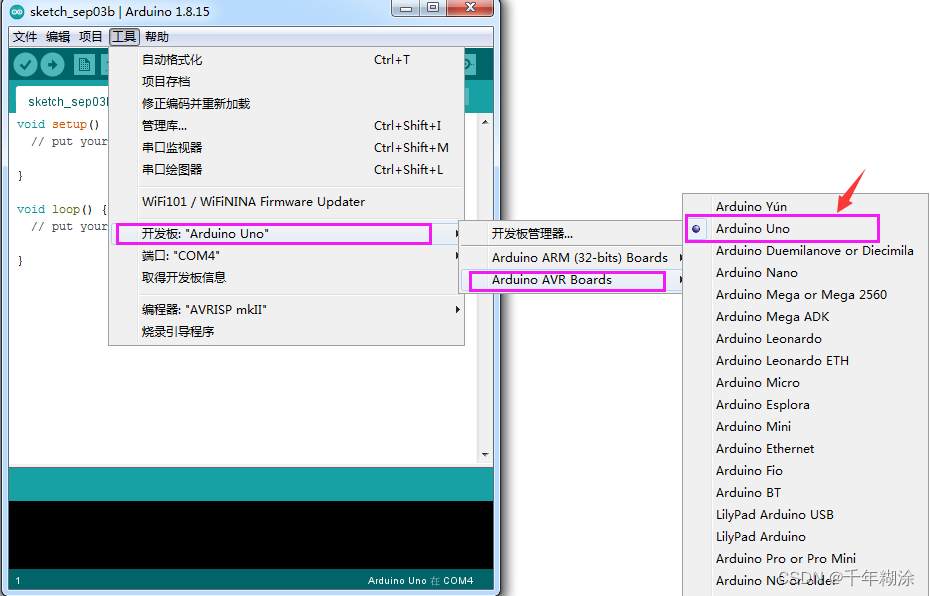Pick the plain LilyPad Arduino board
Screen dimensions: 930x596
(805, 536)
